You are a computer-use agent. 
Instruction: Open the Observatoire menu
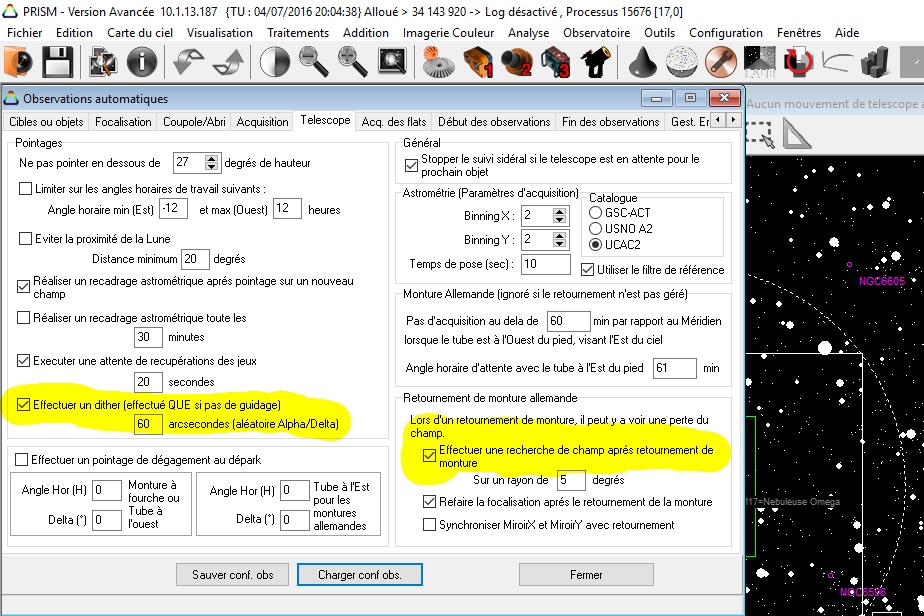point(596,32)
